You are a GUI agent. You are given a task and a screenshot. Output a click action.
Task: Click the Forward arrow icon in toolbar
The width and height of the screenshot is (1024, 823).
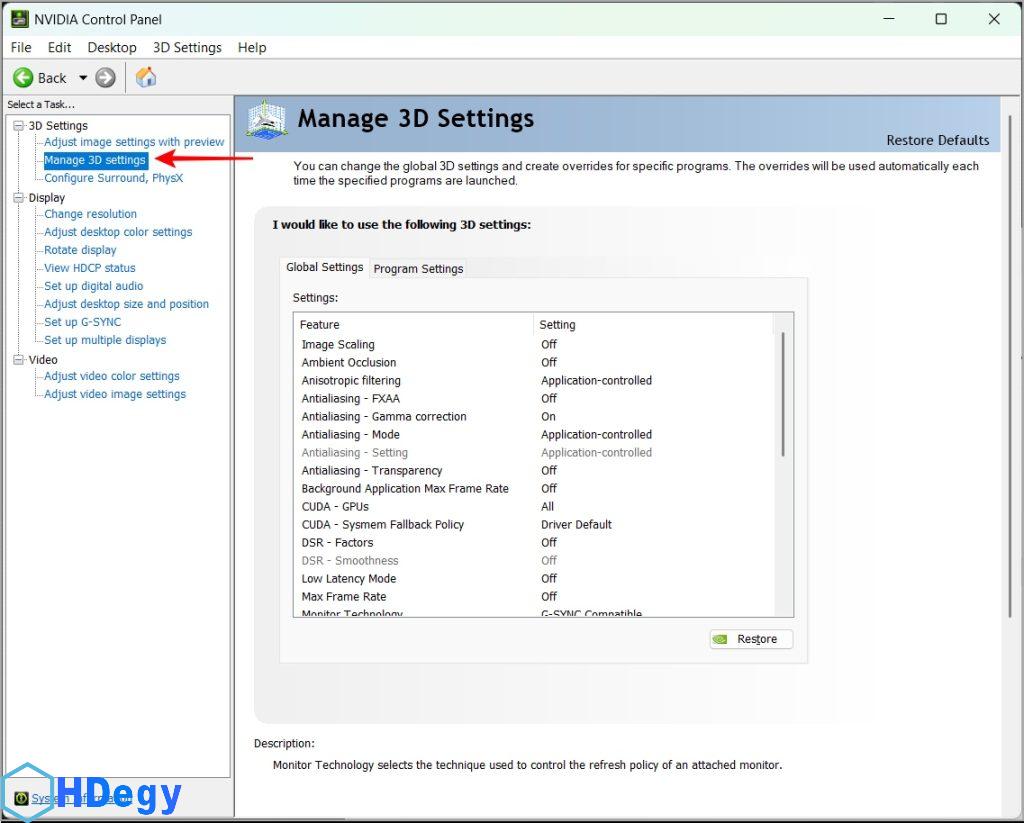pos(105,78)
